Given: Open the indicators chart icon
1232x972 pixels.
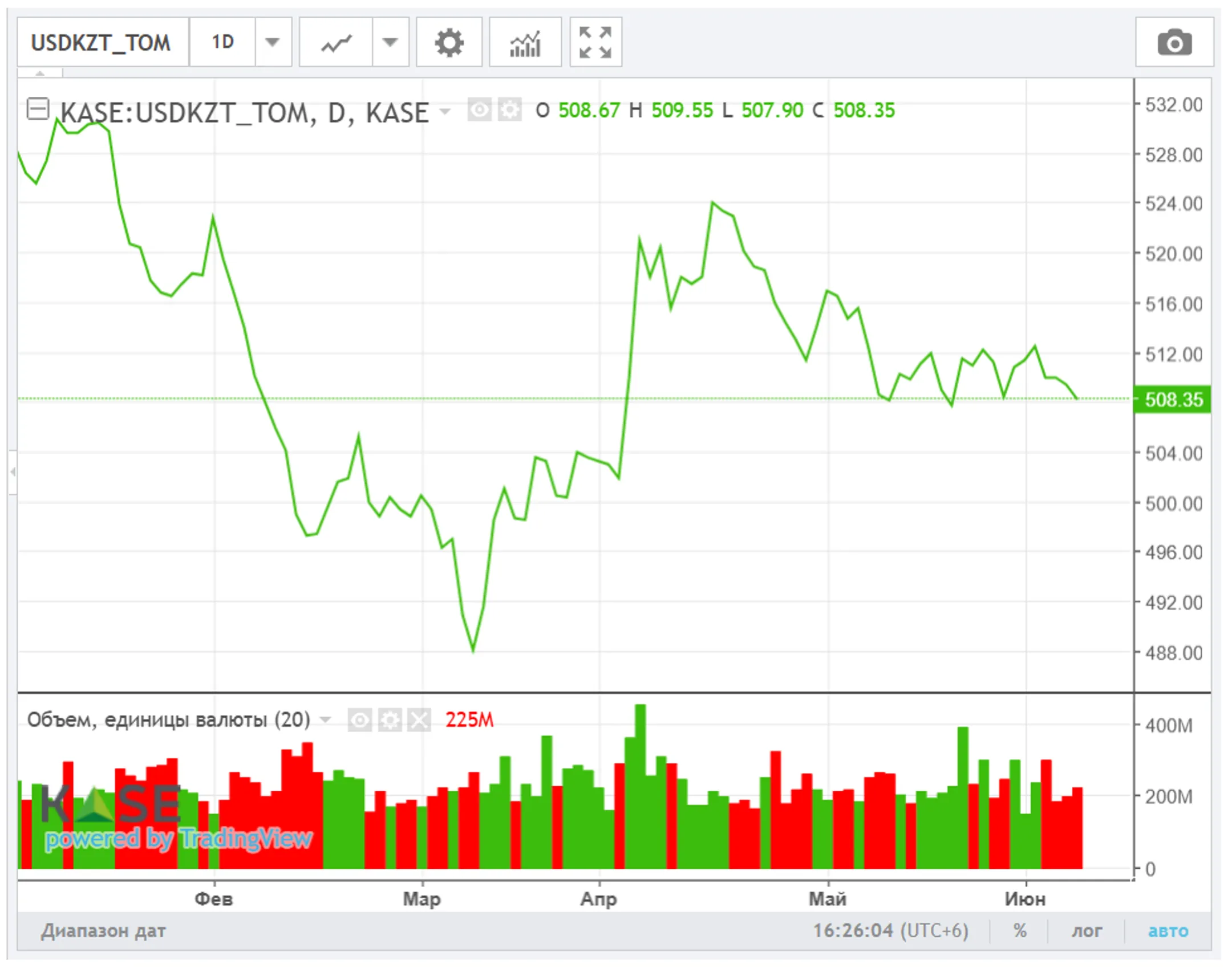Looking at the screenshot, I should coord(525,43).
